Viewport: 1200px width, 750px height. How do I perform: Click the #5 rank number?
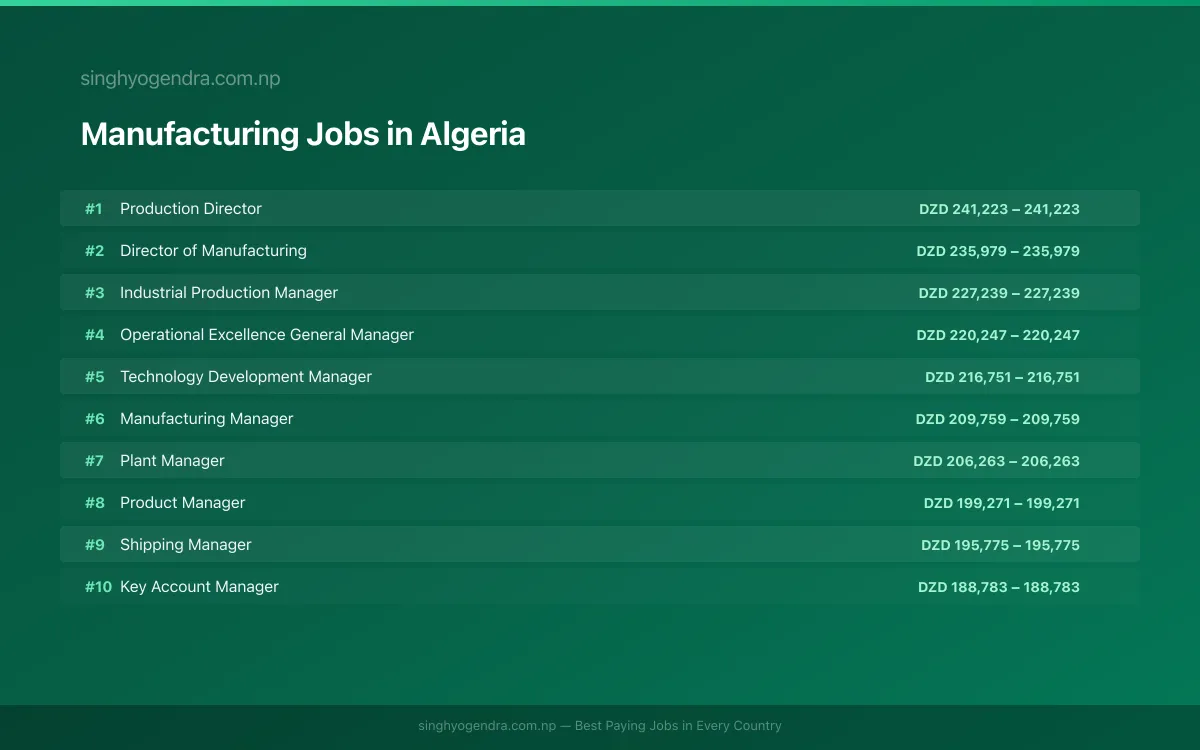pyautogui.click(x=94, y=377)
